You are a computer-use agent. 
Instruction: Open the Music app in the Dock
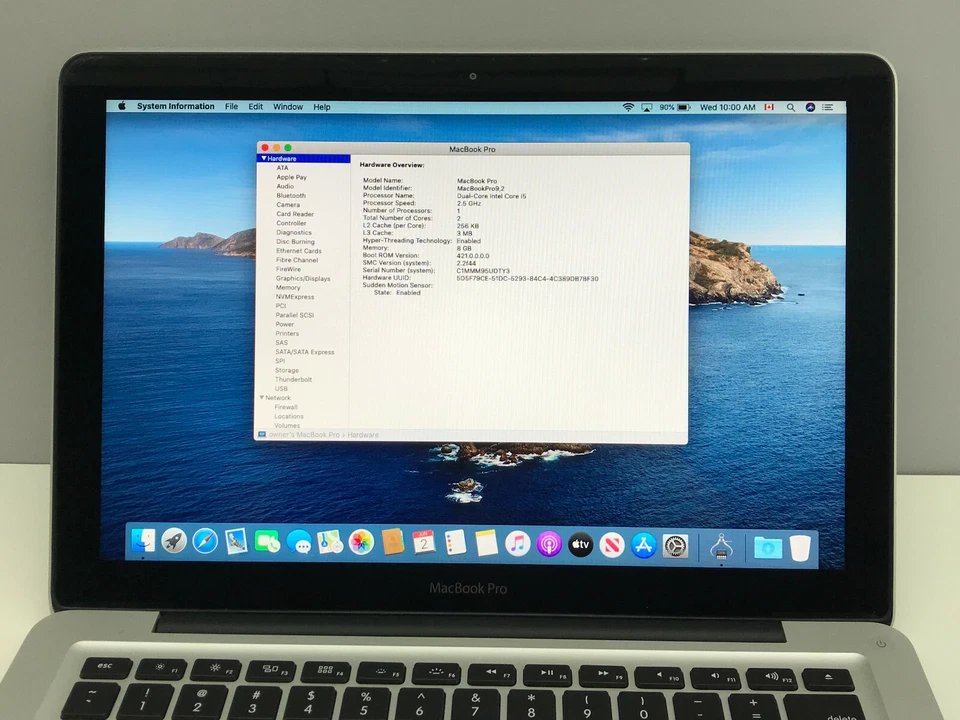coord(518,545)
